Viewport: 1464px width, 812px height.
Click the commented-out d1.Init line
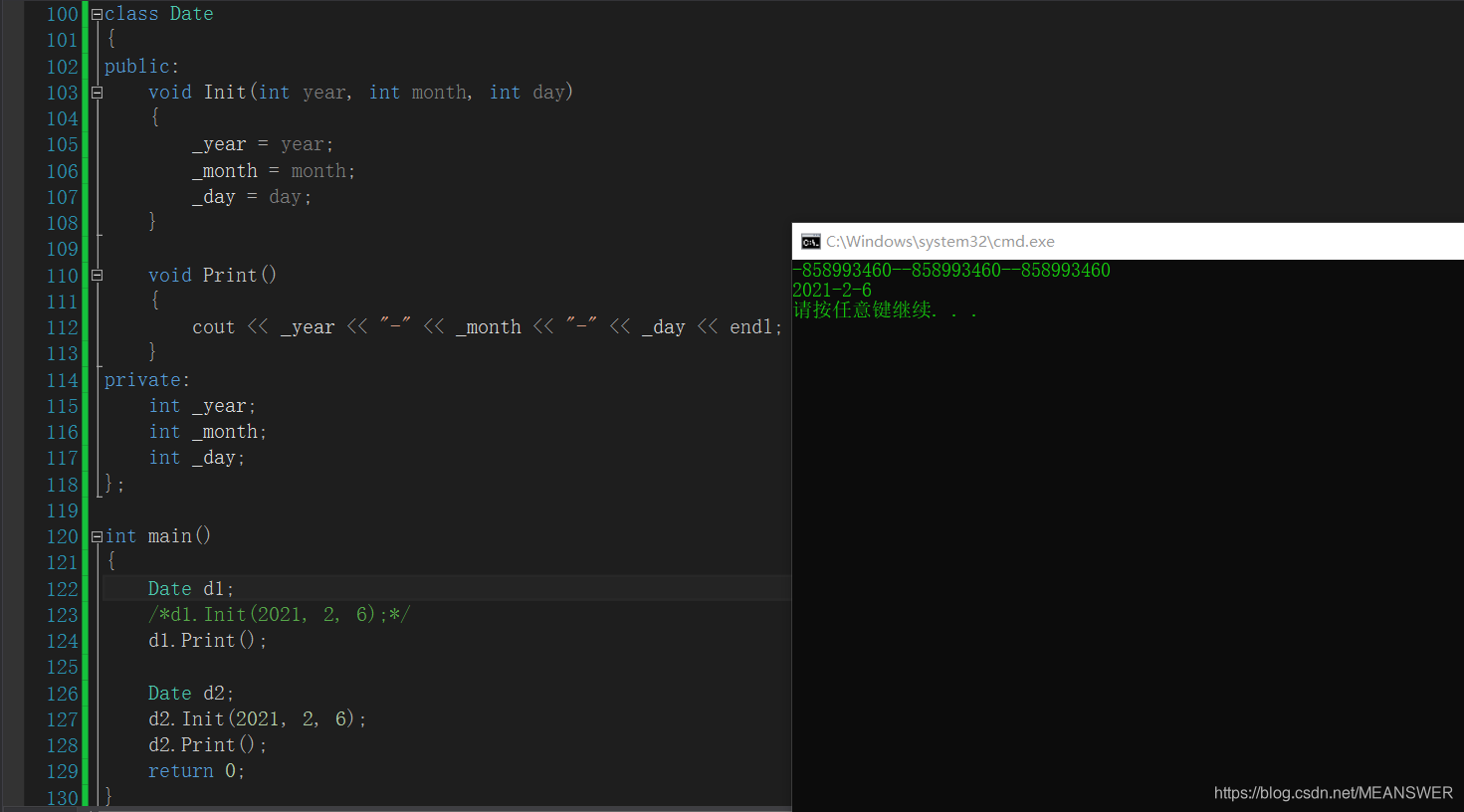coord(280,615)
